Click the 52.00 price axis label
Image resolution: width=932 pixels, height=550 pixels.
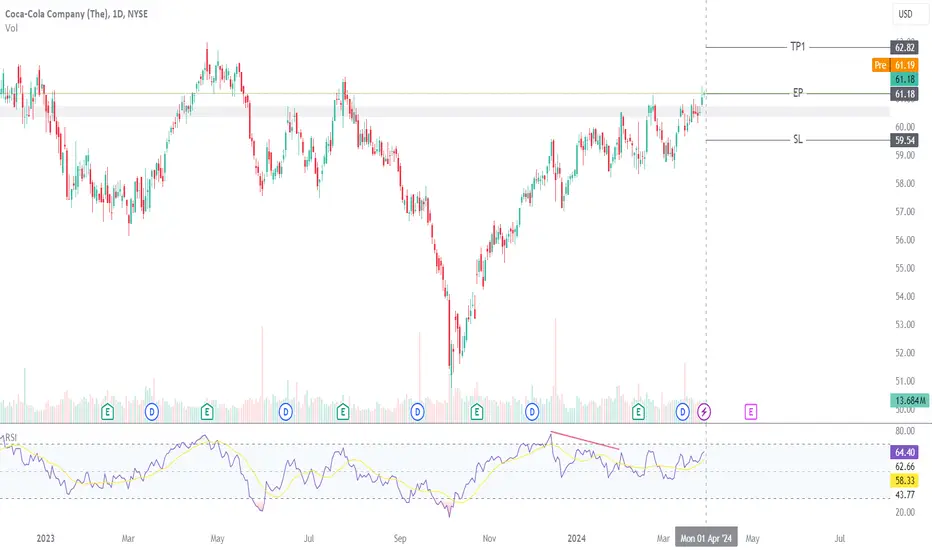click(905, 353)
